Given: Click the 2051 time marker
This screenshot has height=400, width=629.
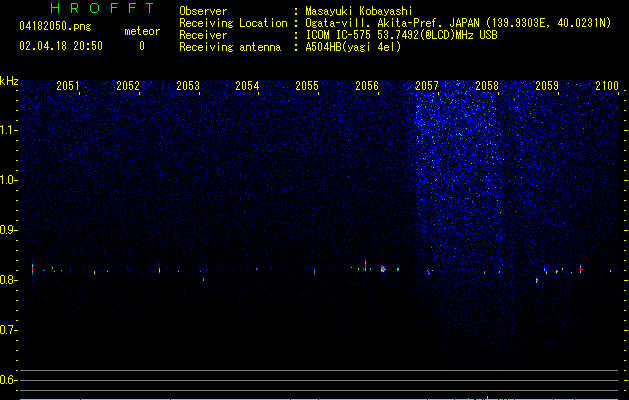Looking at the screenshot, I should point(67,85).
